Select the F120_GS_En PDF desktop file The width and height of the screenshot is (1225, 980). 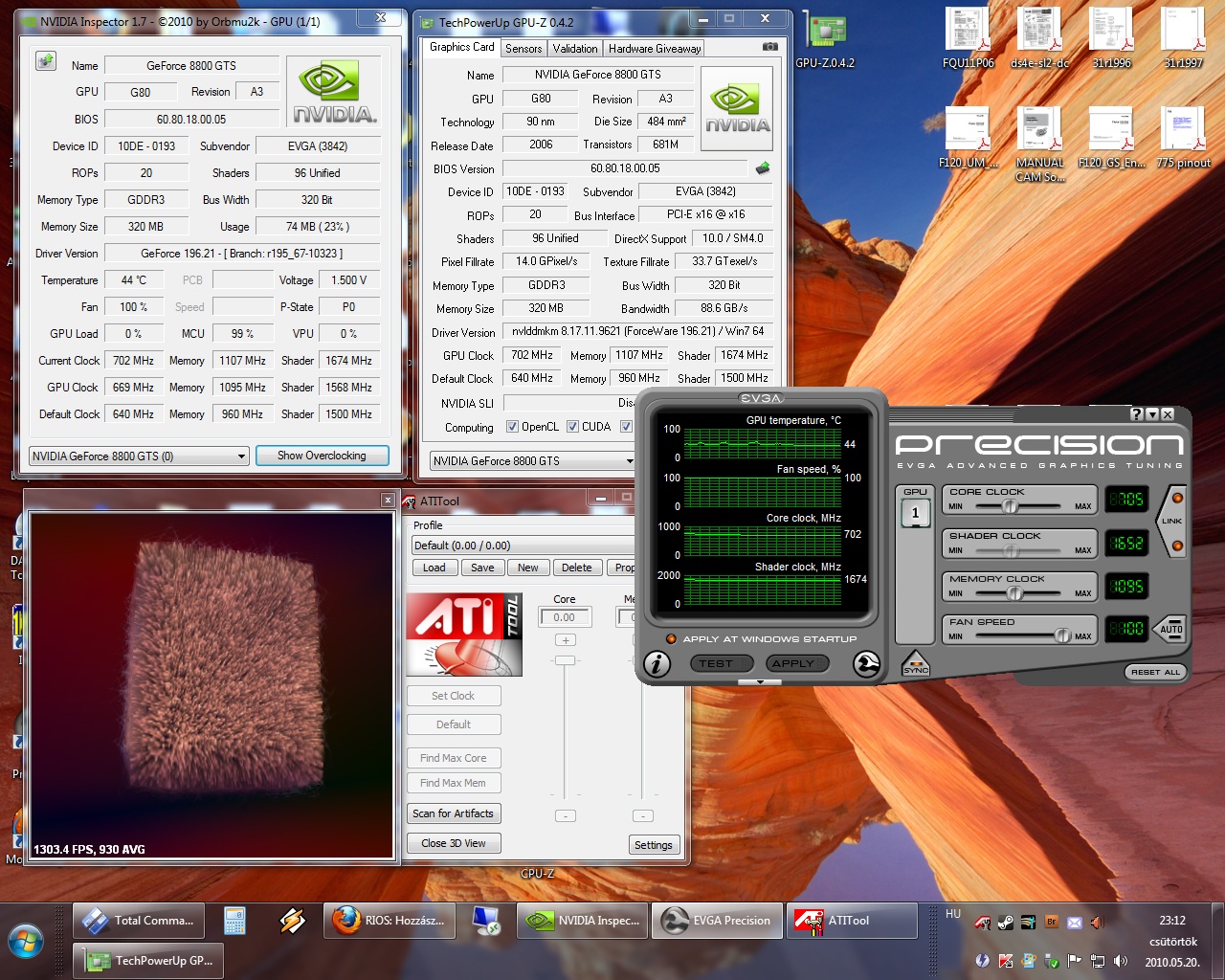(x=1111, y=138)
